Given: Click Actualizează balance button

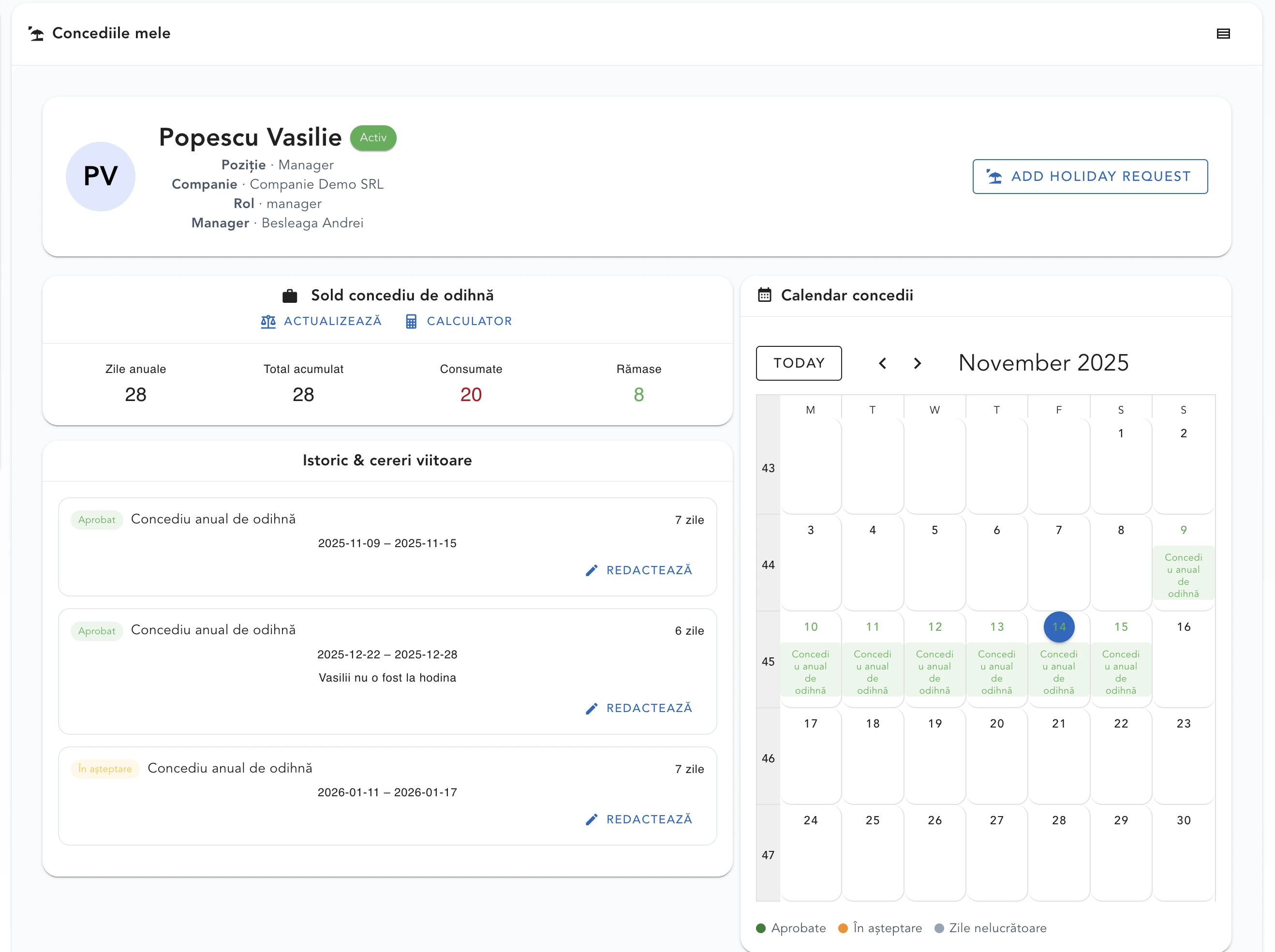Looking at the screenshot, I should [321, 321].
